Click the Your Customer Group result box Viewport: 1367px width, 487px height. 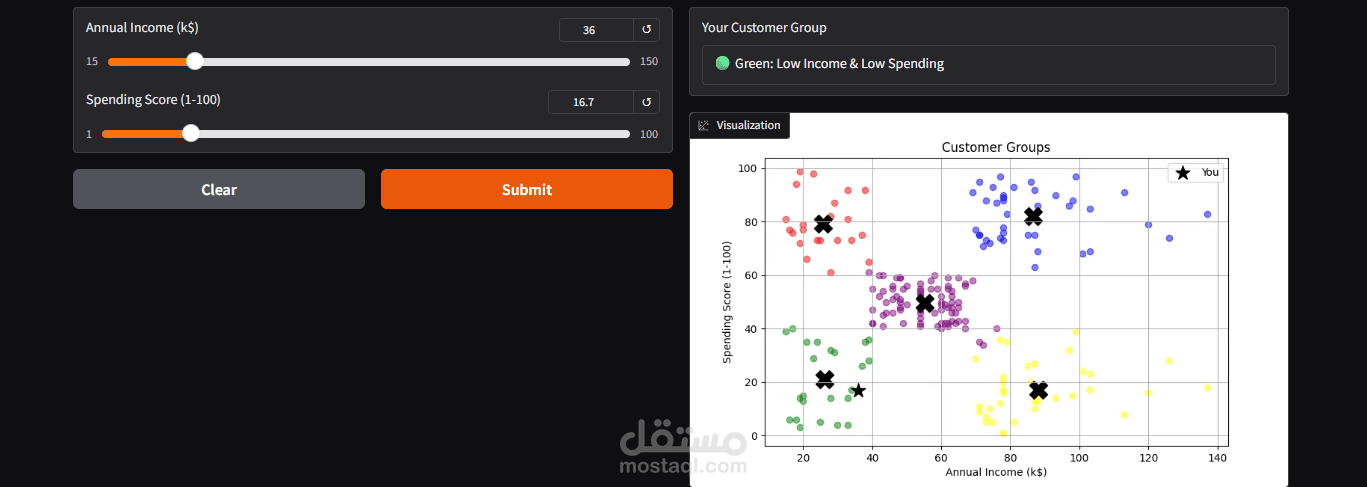tap(989, 64)
